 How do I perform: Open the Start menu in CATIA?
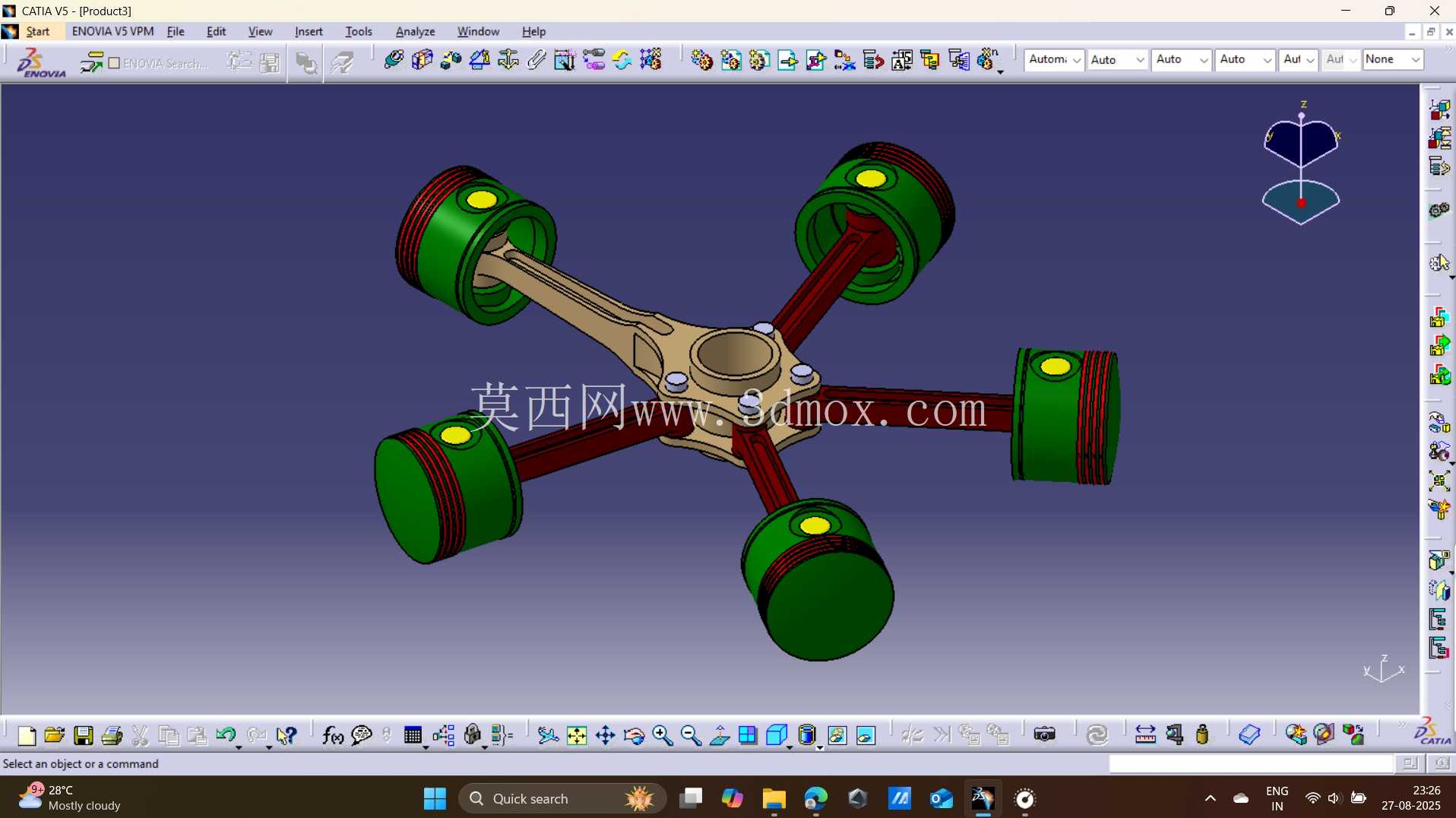37,31
